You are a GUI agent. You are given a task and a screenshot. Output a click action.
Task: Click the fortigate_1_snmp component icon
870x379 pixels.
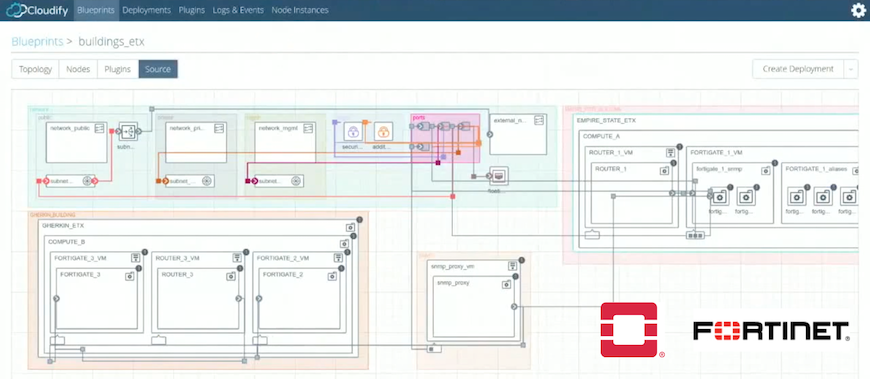tap(766, 171)
